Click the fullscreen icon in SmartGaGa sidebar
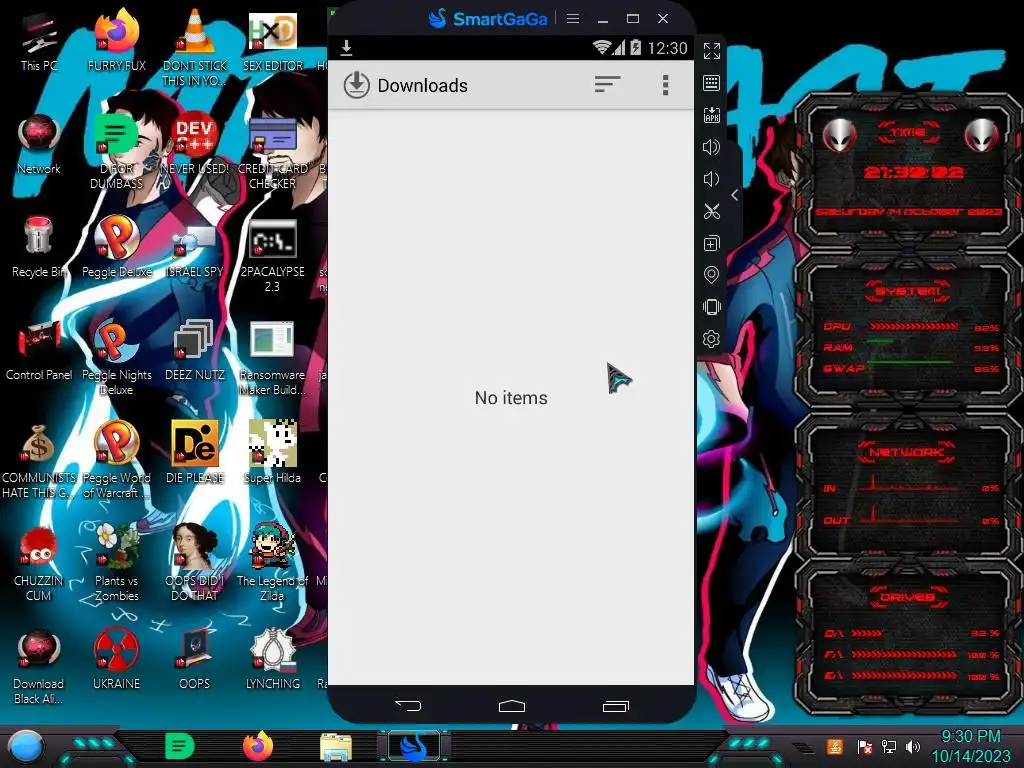The height and width of the screenshot is (768, 1024). click(711, 51)
